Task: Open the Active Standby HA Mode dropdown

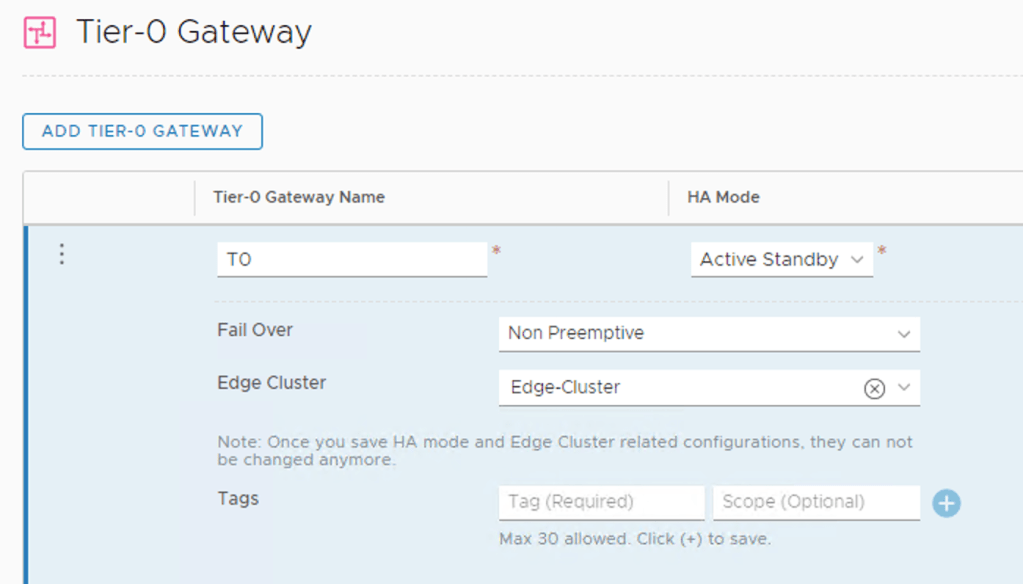Action: click(781, 260)
